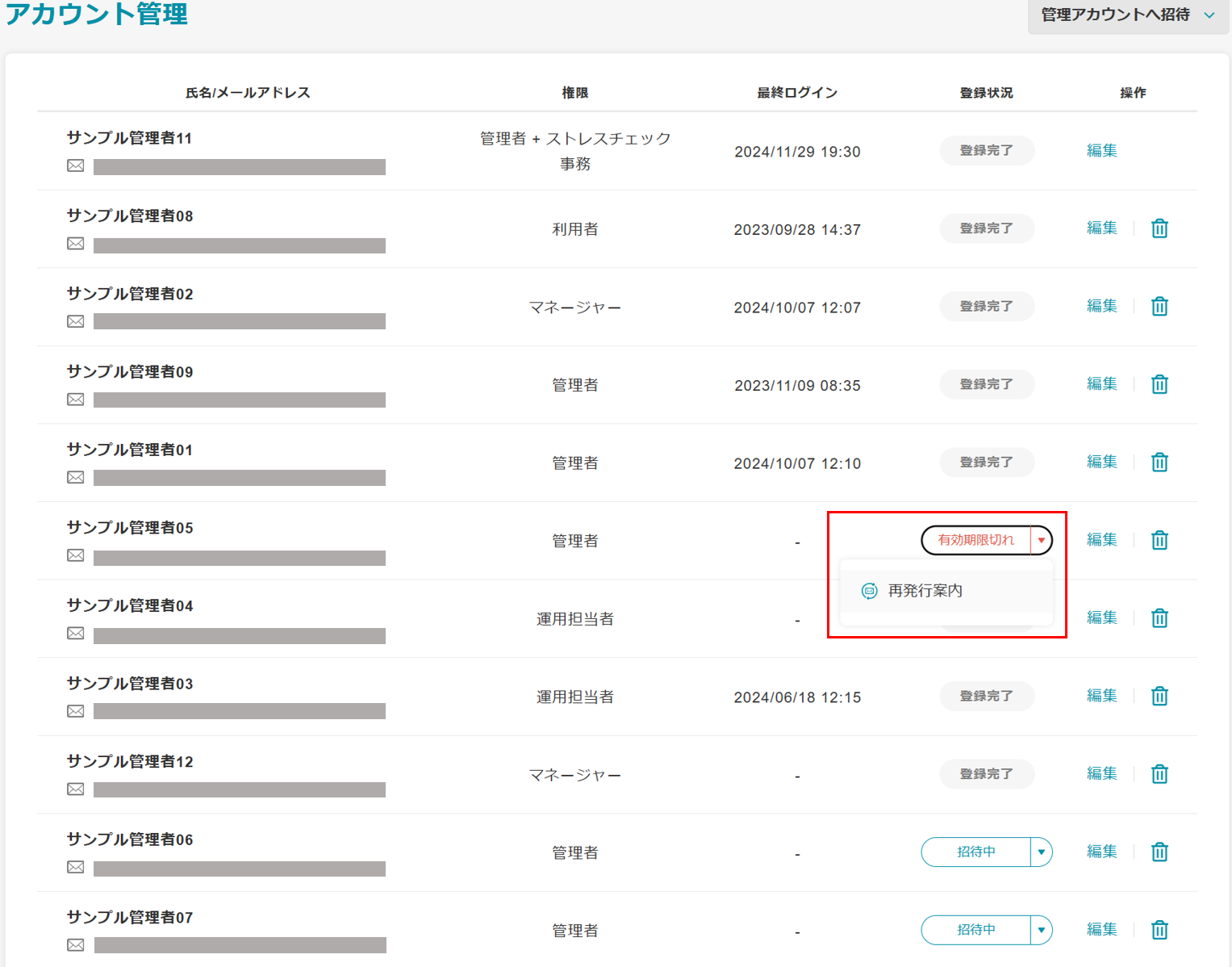
Task: Click 編集 for サンプル管理者11
Action: (x=1101, y=150)
